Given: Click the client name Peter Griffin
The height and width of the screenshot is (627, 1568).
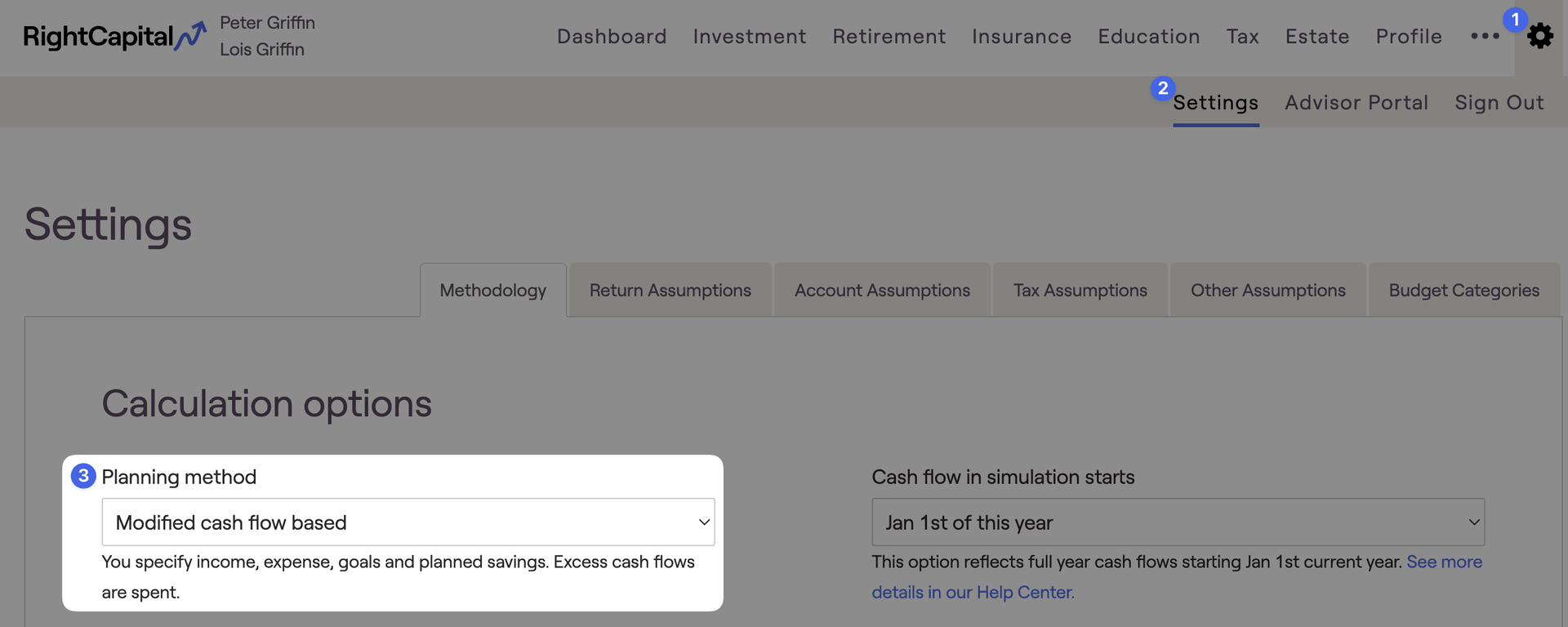Looking at the screenshot, I should tap(267, 23).
